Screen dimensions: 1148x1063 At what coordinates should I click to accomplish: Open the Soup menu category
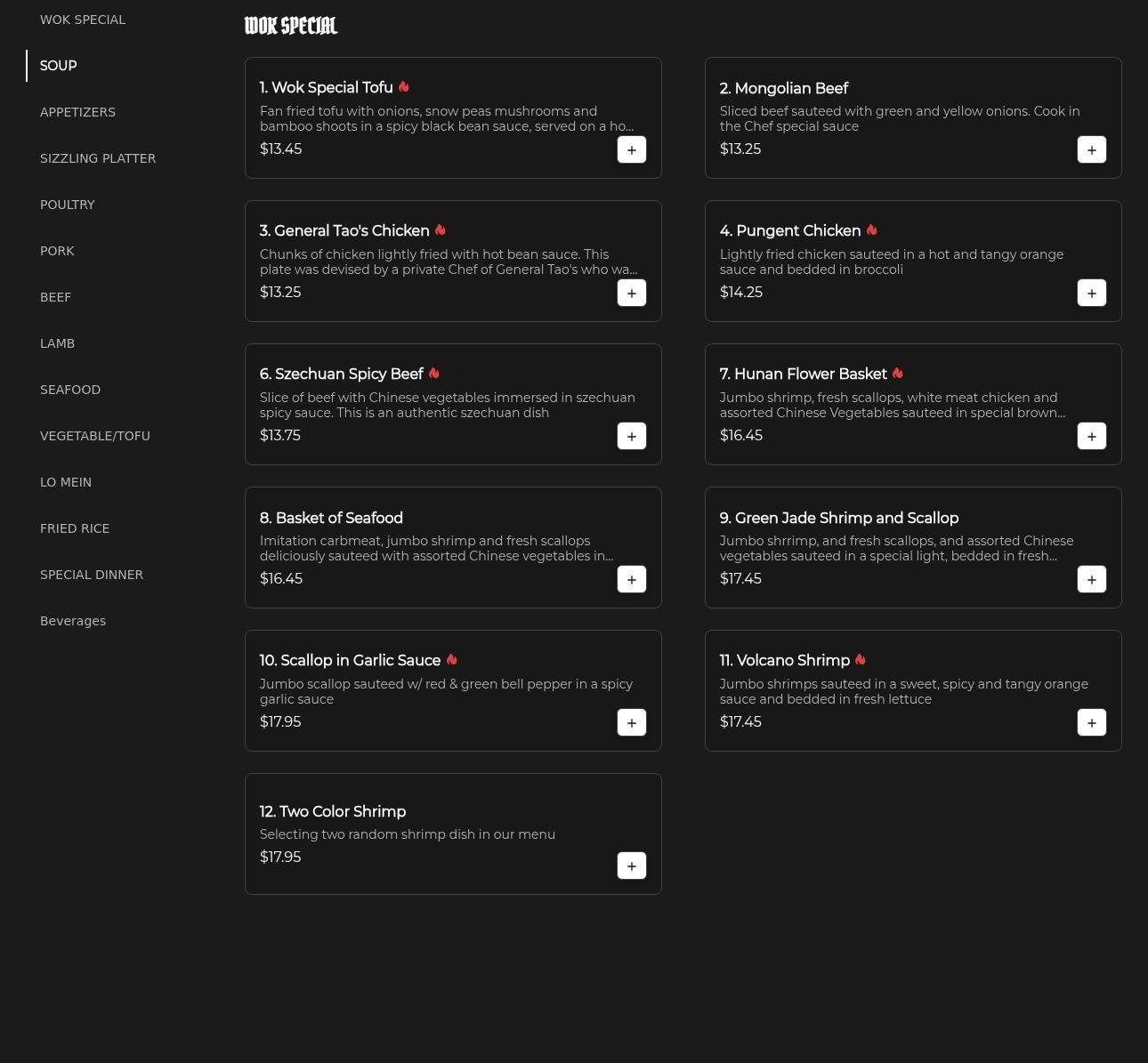click(x=59, y=66)
